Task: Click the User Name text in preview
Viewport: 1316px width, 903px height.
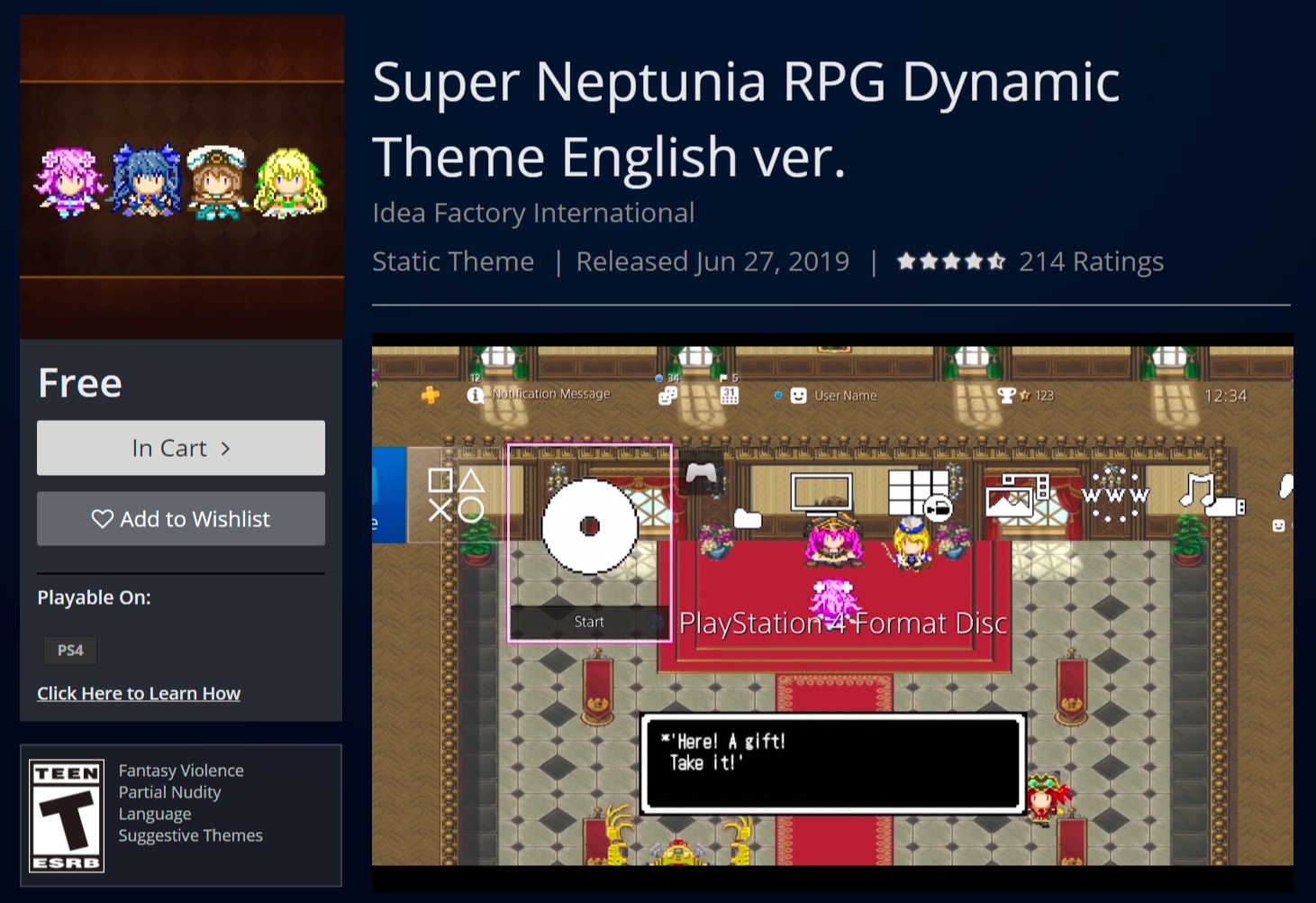Action: (x=846, y=396)
